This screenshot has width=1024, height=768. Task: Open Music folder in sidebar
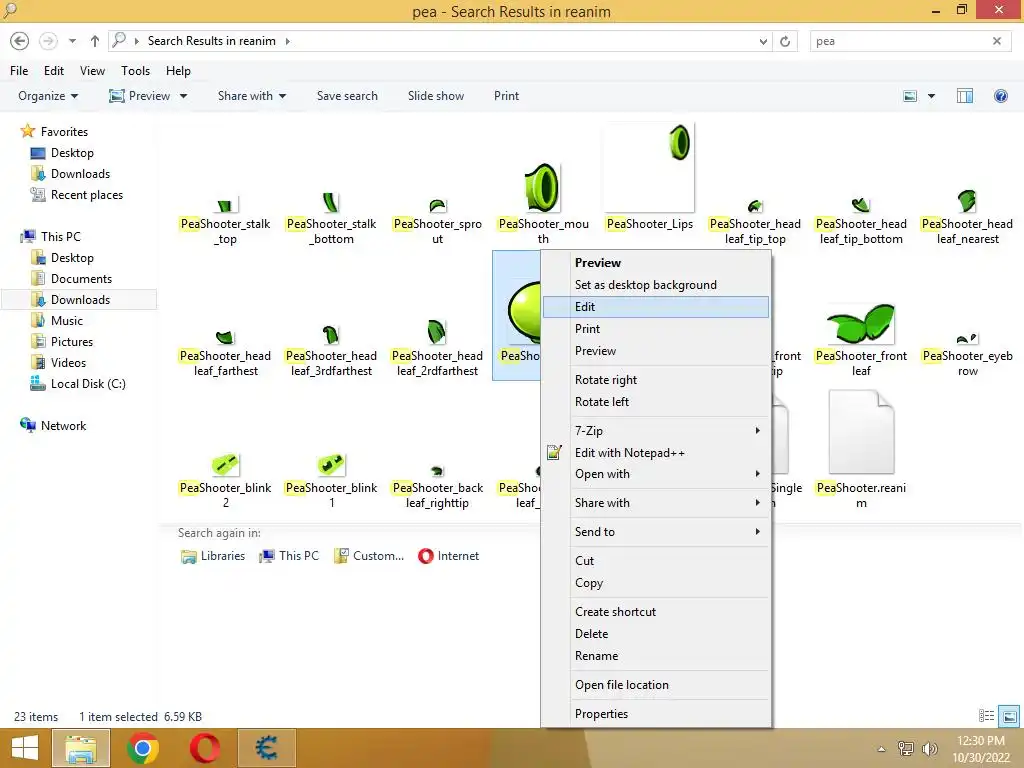pyautogui.click(x=67, y=321)
